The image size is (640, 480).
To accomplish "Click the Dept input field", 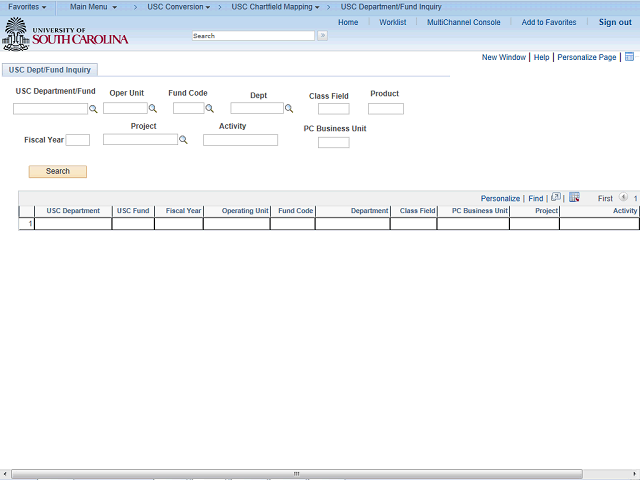I will [x=257, y=108].
